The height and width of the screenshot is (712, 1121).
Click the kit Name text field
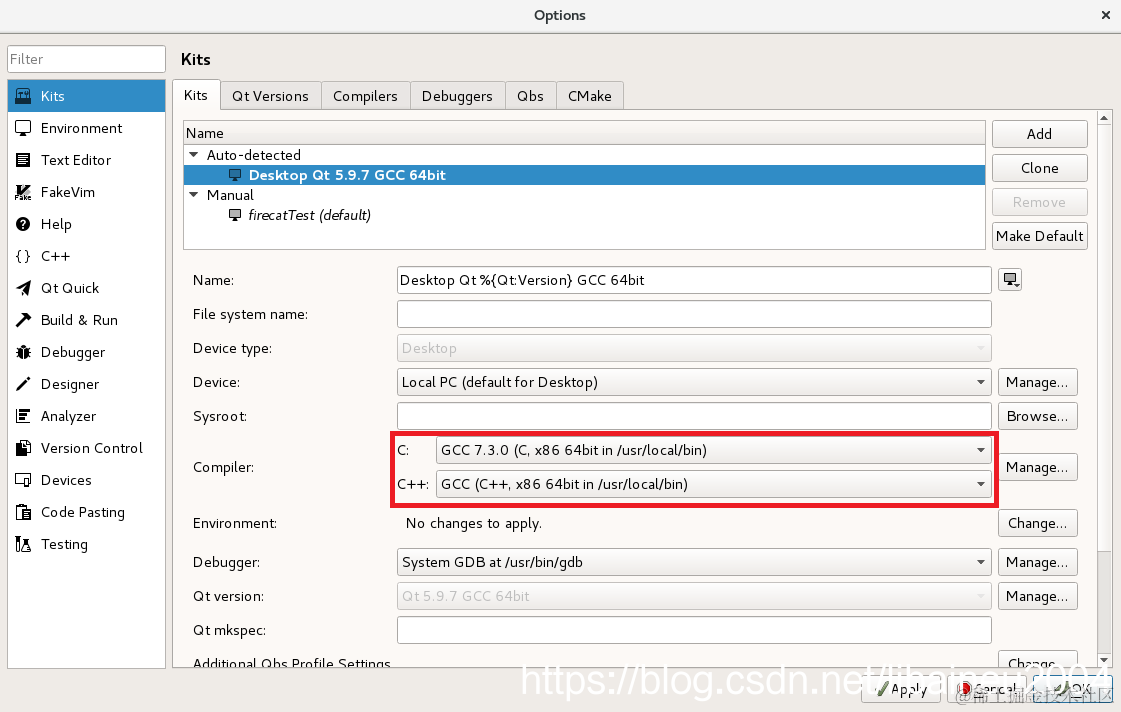694,280
